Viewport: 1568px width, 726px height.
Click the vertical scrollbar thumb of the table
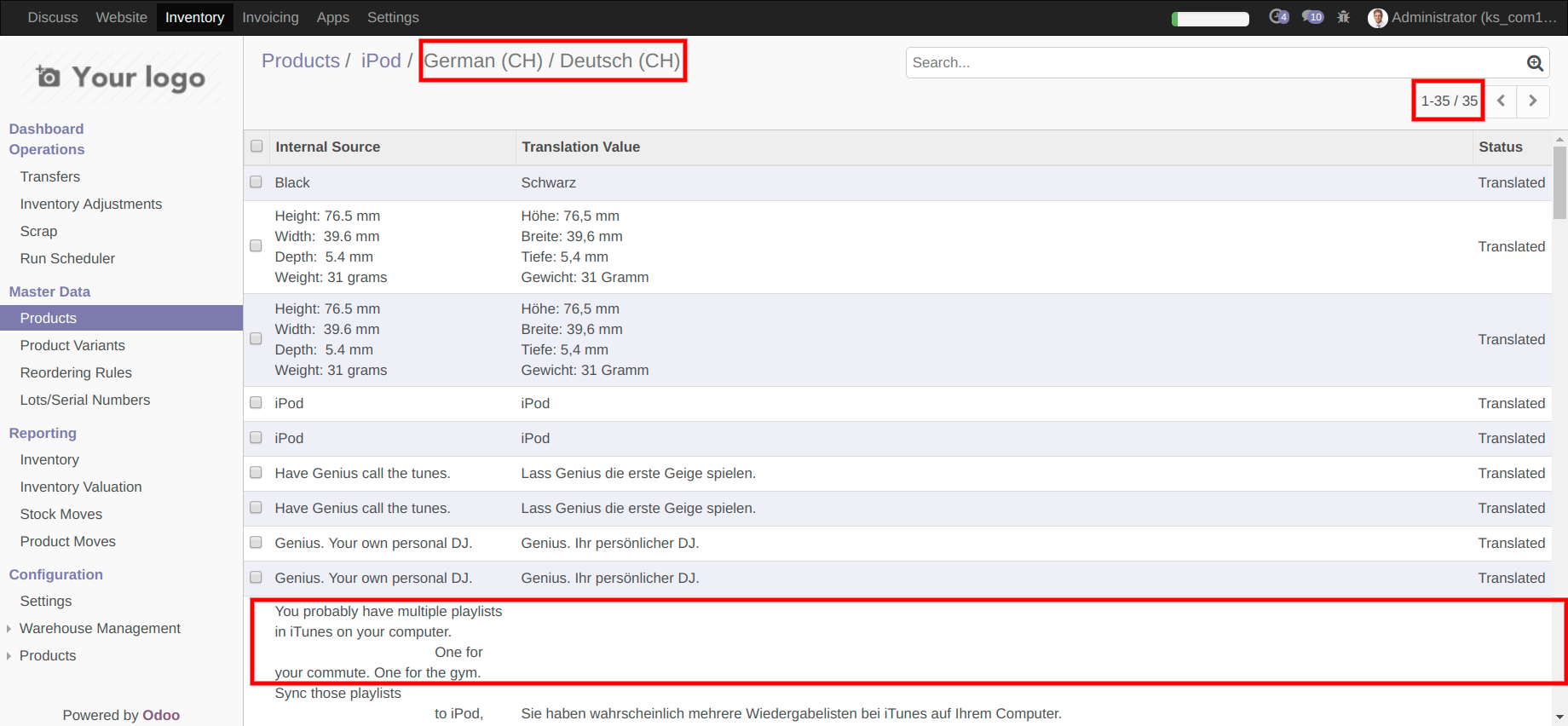1559,182
